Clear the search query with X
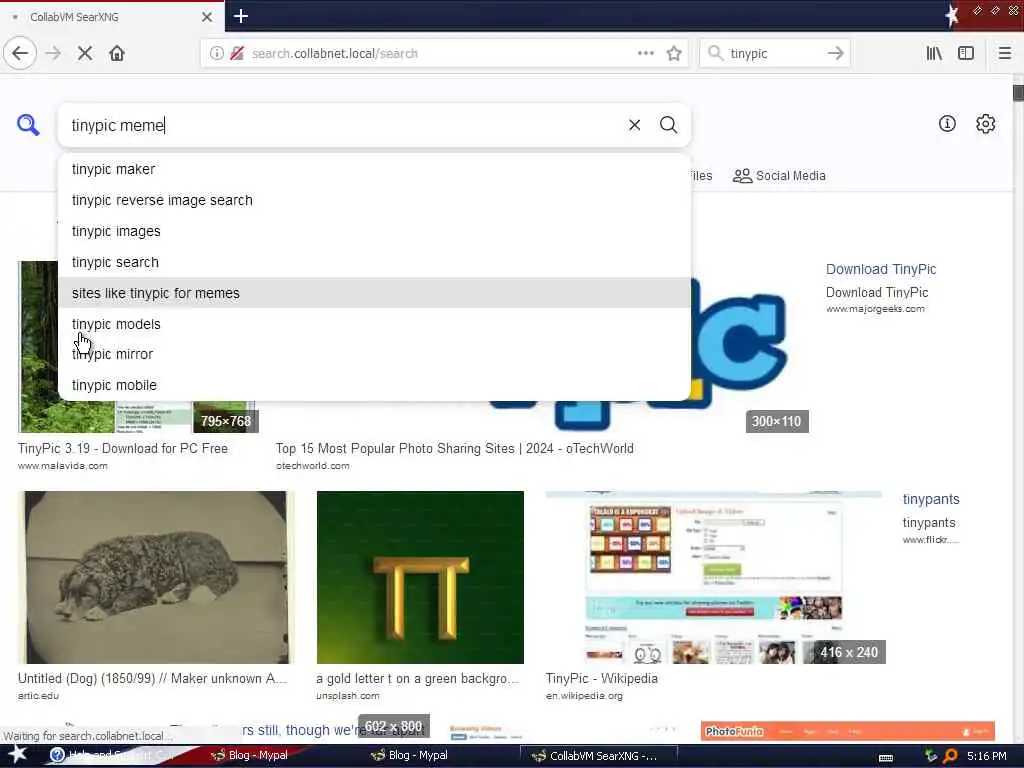This screenshot has height=768, width=1024. point(634,125)
